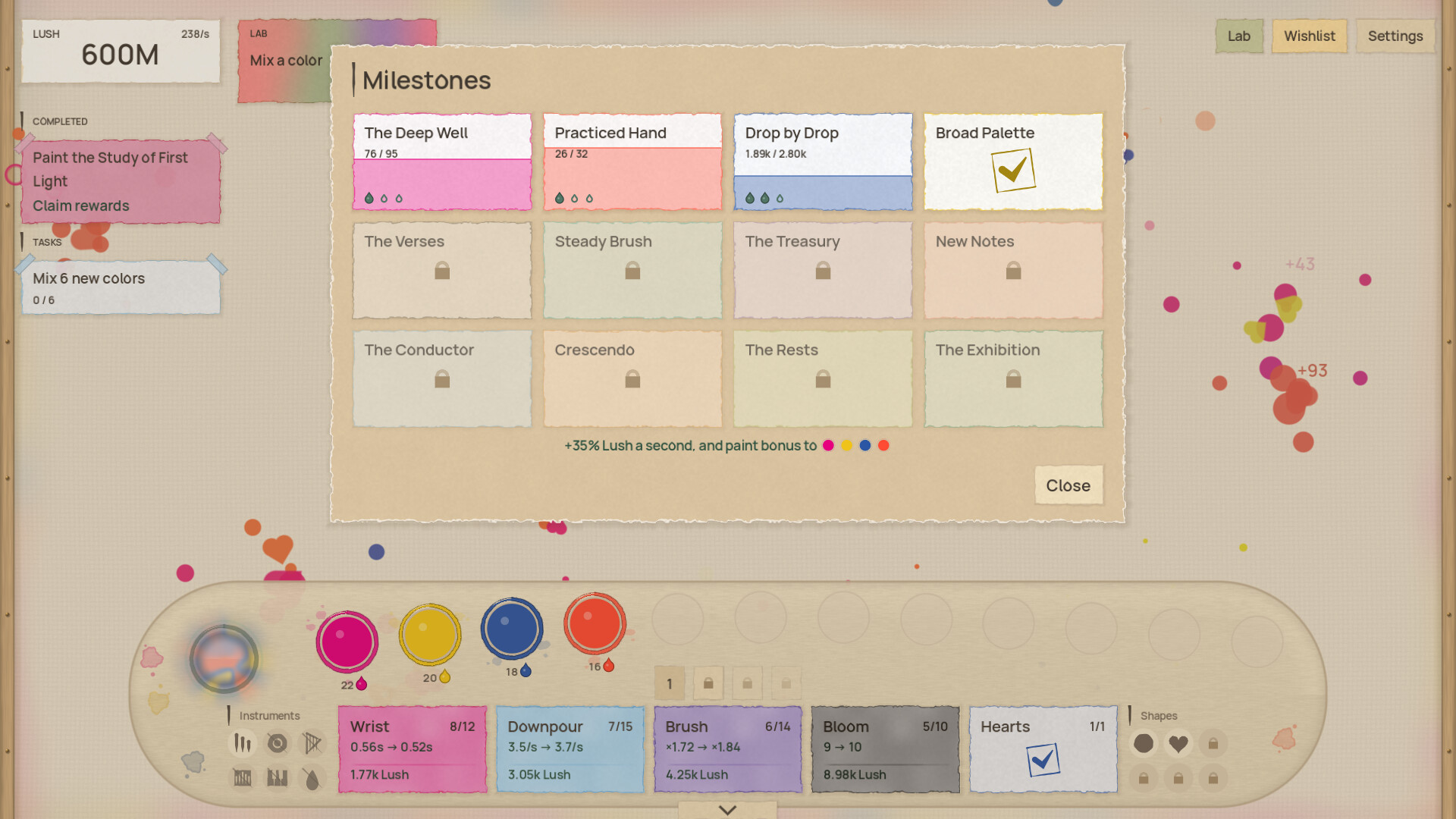Click the '76 / 95' progress text

tap(381, 154)
